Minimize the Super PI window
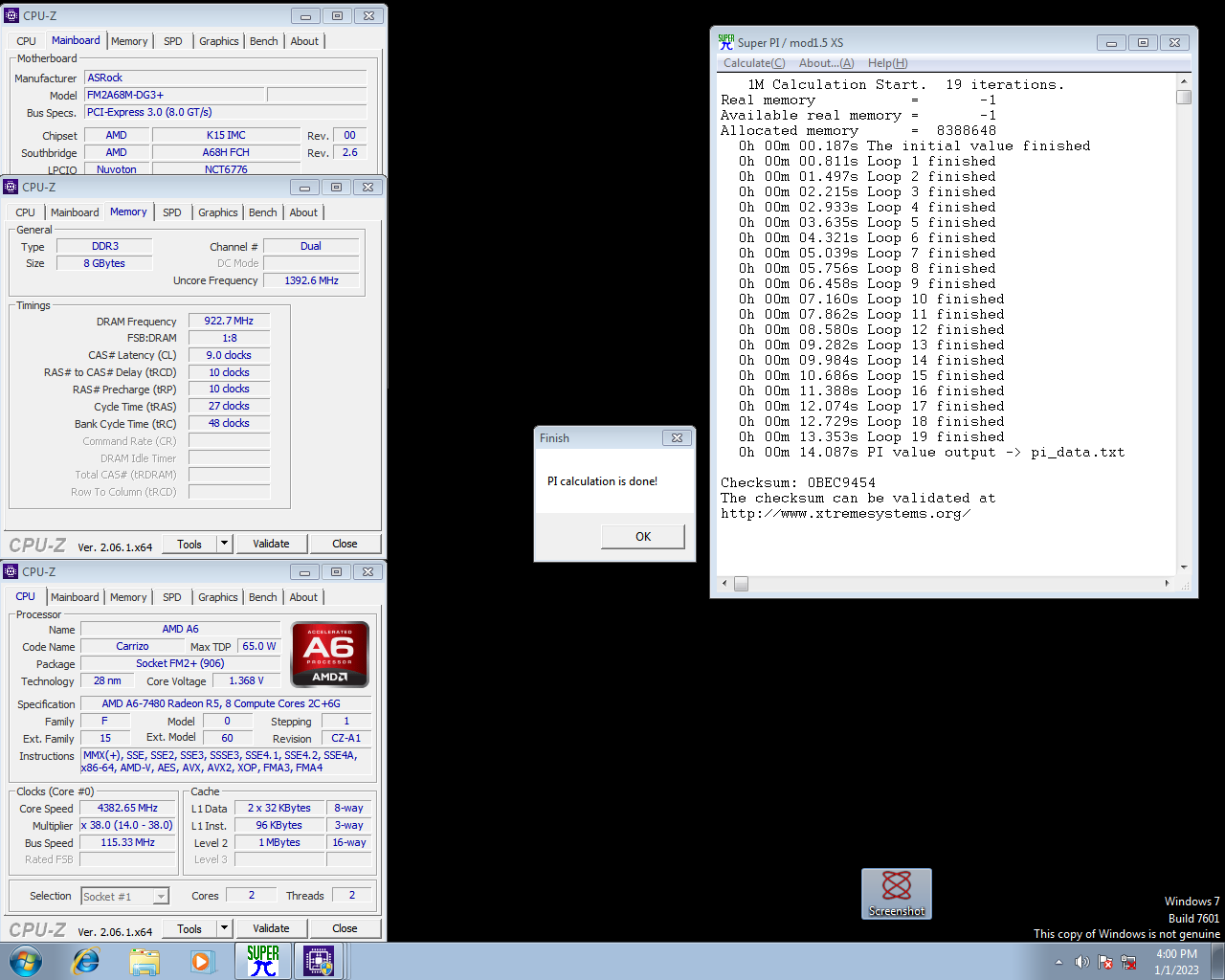 1111,42
